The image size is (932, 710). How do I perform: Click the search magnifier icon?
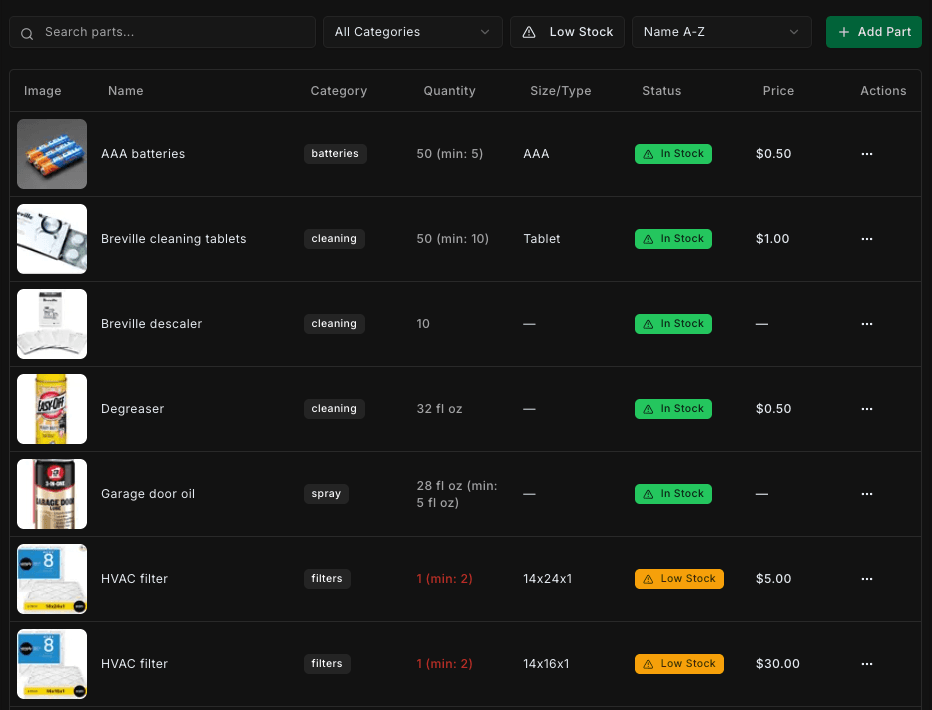26,32
